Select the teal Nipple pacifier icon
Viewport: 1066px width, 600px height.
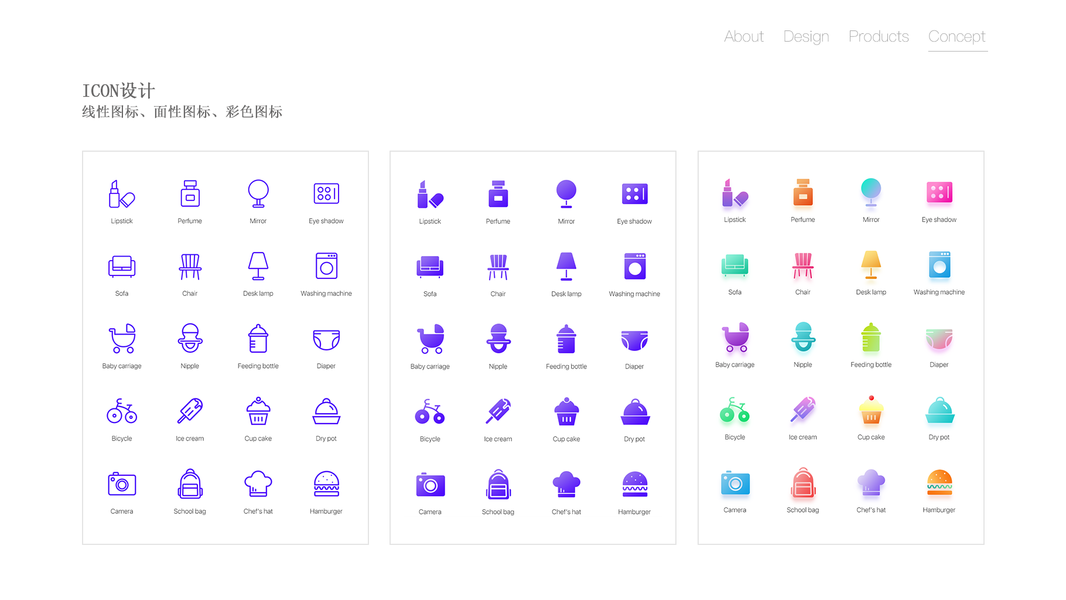pyautogui.click(x=803, y=337)
